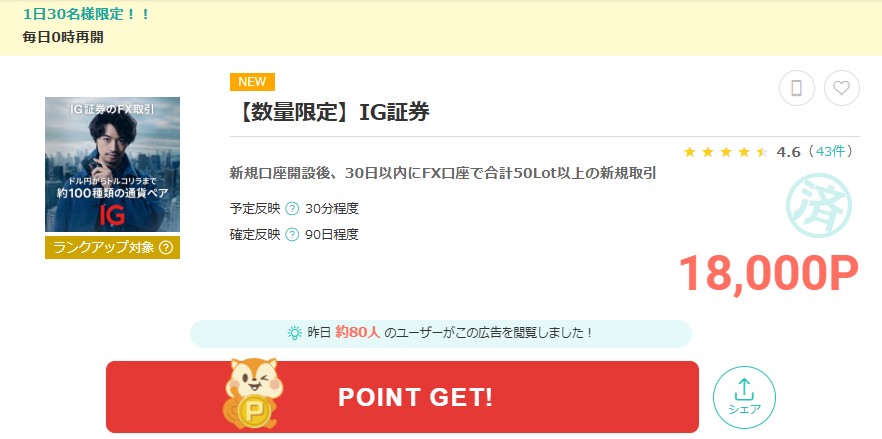Click the 済 completed stamp icon
The image size is (882, 439).
tap(818, 205)
